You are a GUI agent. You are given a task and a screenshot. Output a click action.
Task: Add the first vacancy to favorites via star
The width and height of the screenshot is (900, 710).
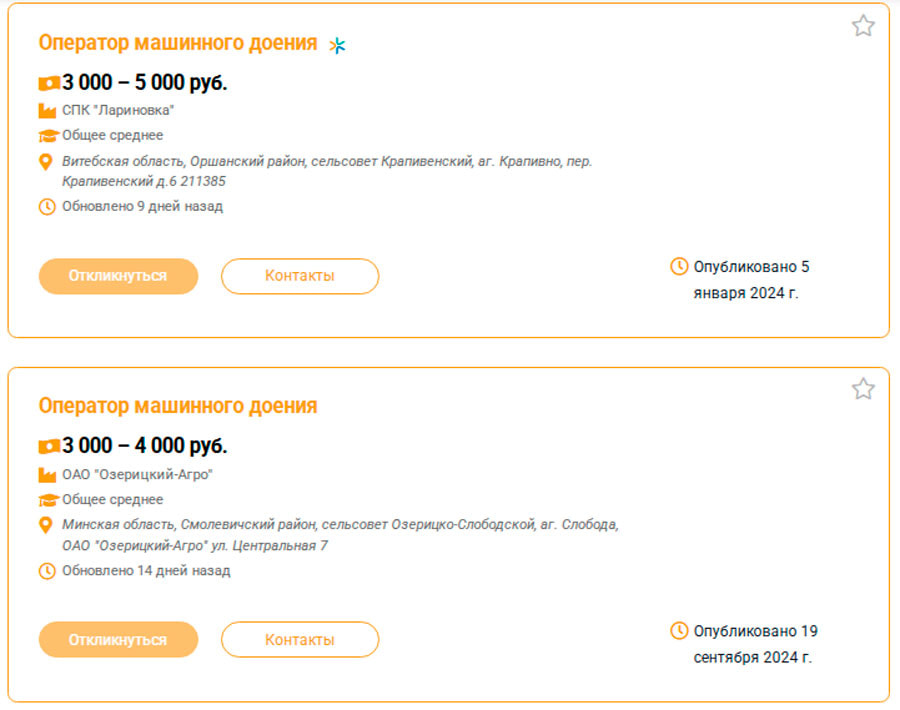863,26
